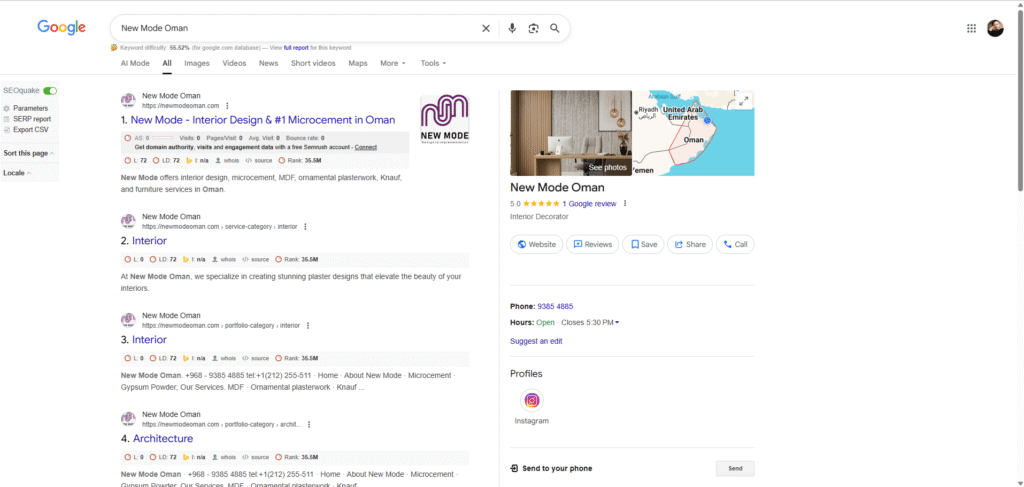
Task: Open the New Mode logo thumbnail
Action: 444,119
